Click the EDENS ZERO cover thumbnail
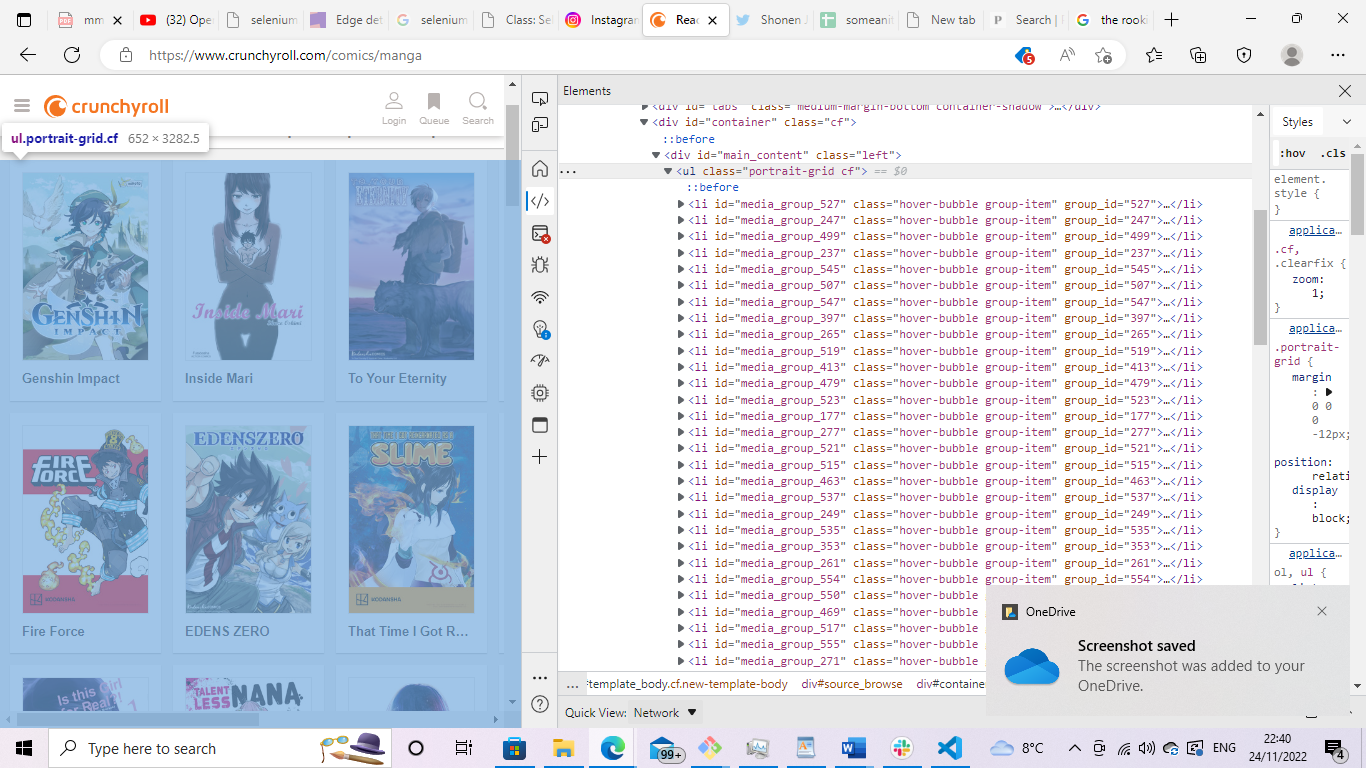Image resolution: width=1366 pixels, height=768 pixels. (248, 519)
